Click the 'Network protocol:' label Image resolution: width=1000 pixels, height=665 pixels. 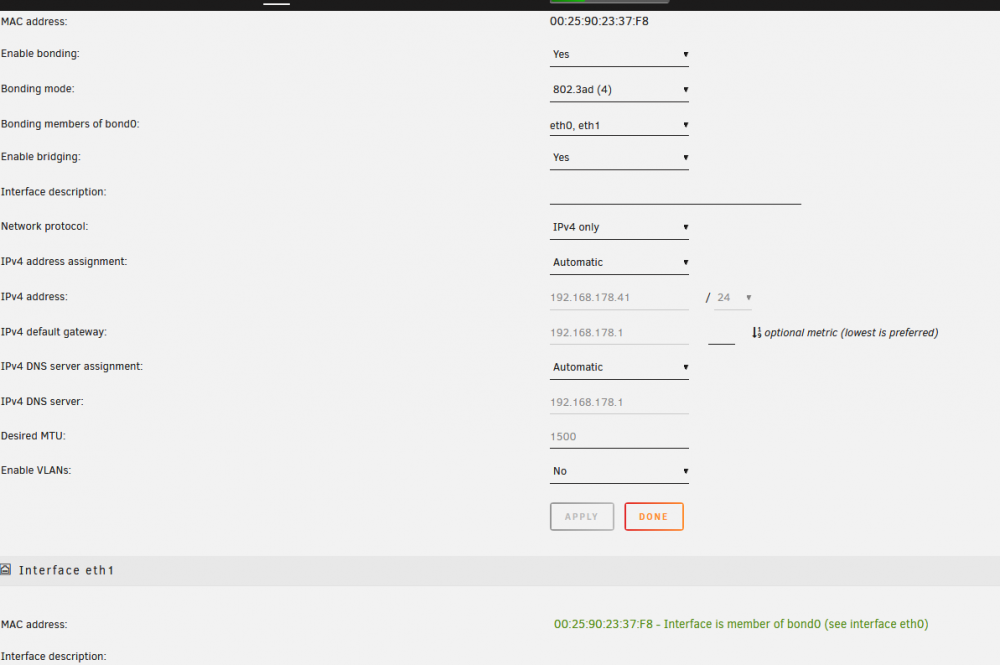(x=45, y=226)
